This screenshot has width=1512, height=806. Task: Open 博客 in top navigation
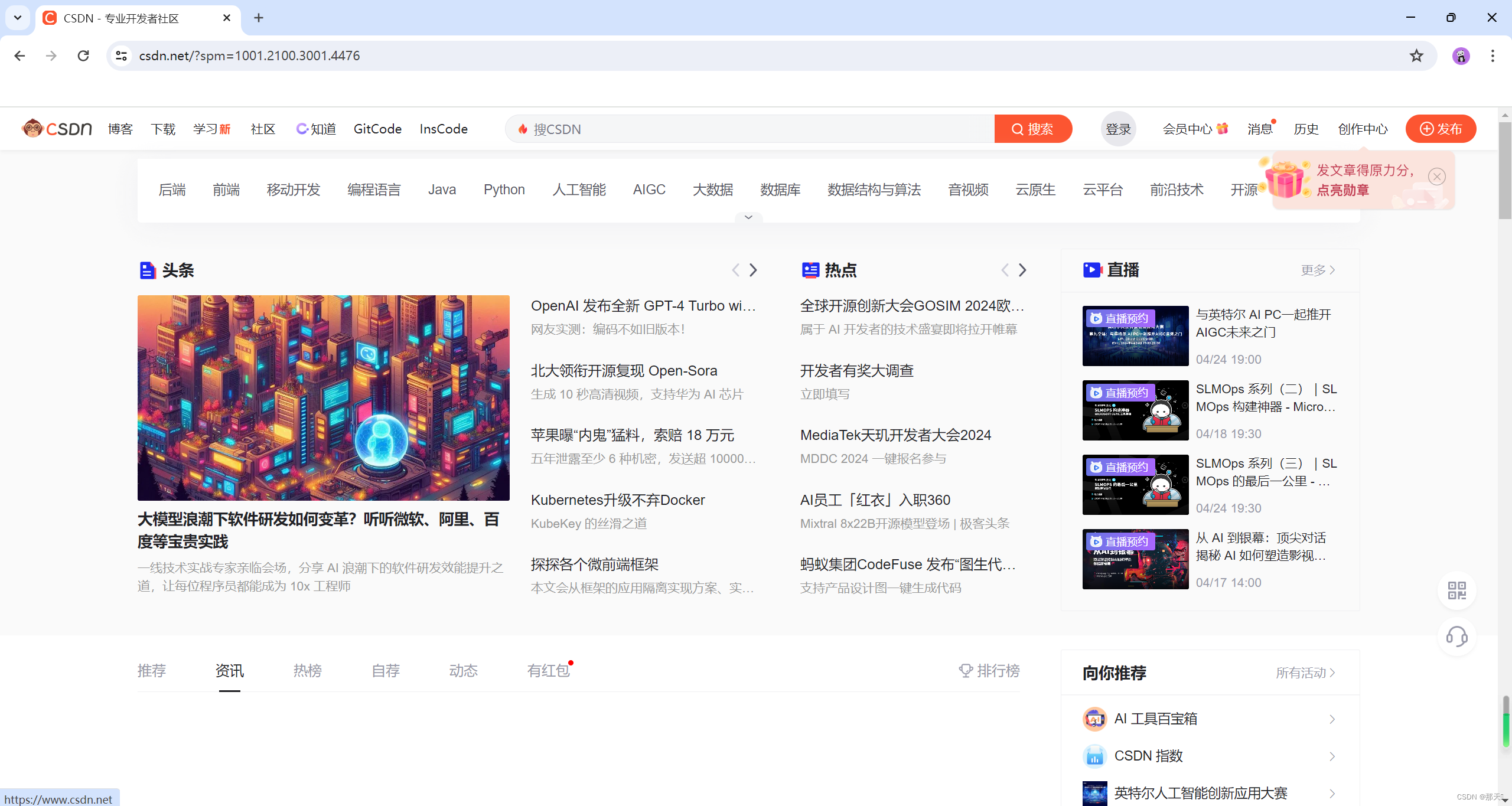[120, 129]
